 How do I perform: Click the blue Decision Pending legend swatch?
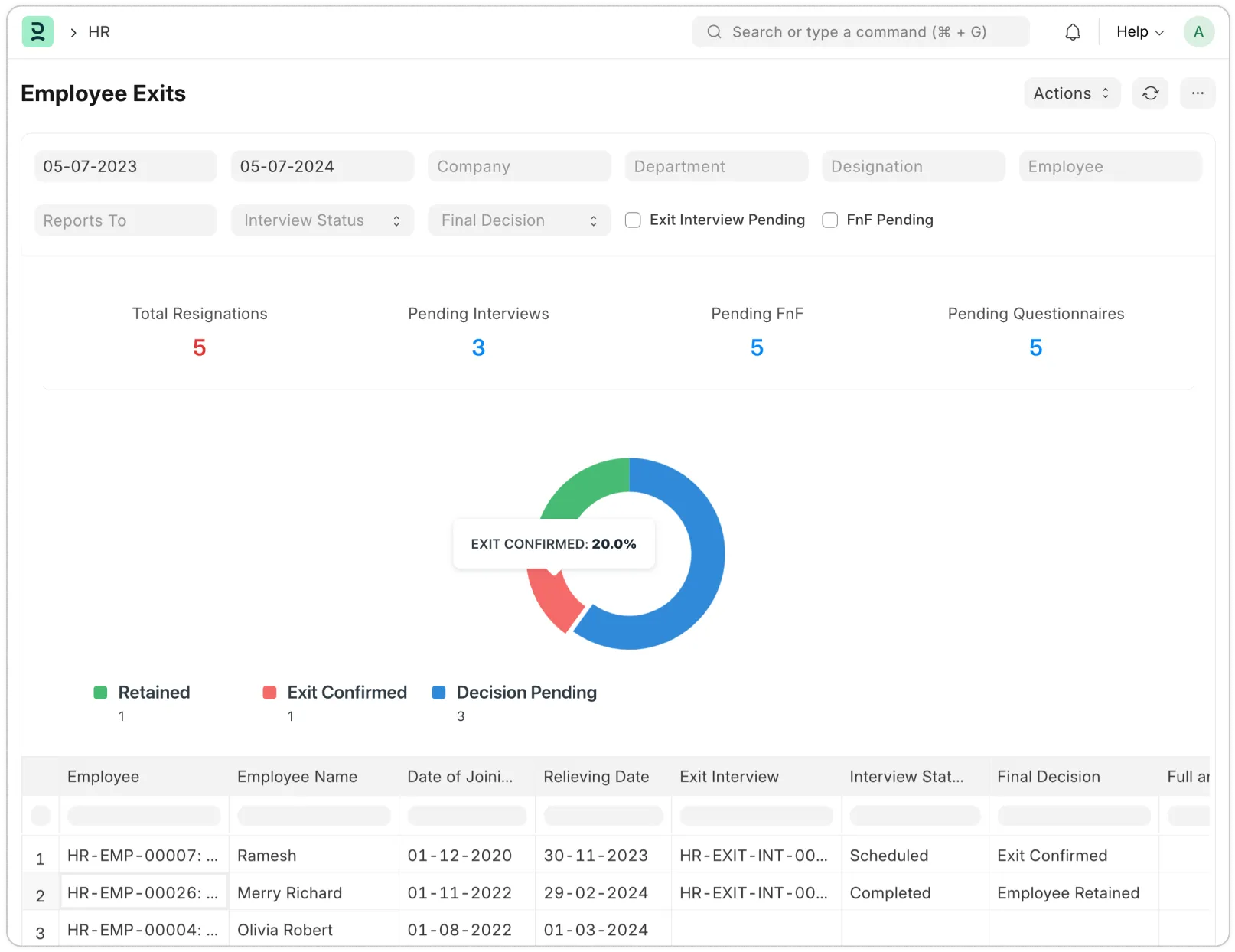click(x=439, y=693)
